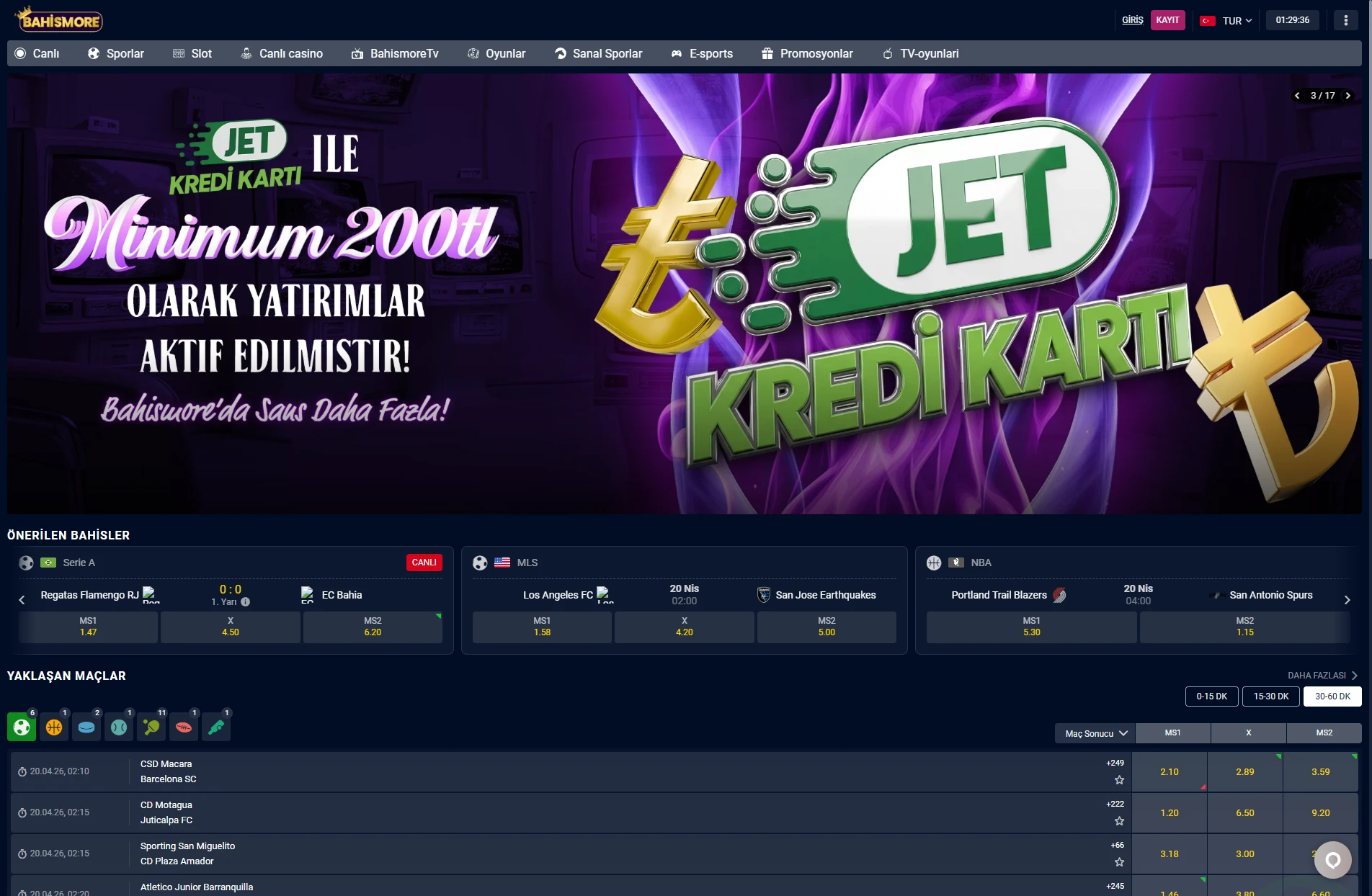
Task: Click the CANLI badge on Serie A
Action: [424, 563]
